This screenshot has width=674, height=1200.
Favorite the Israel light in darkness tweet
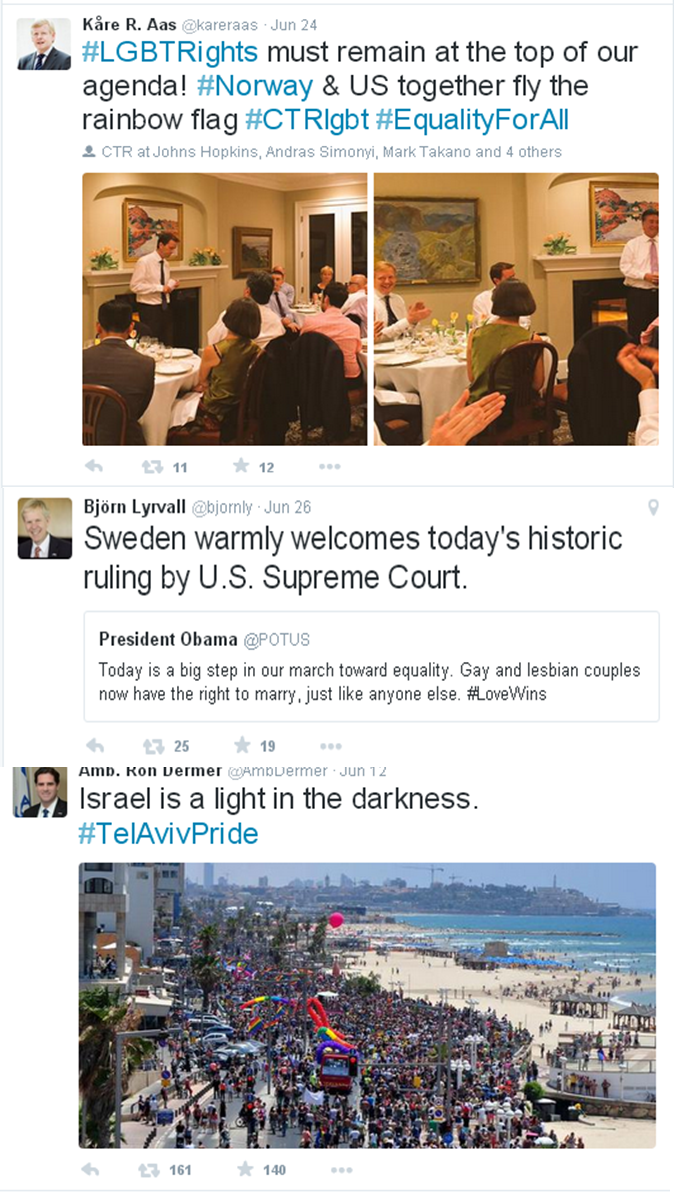pos(244,1169)
